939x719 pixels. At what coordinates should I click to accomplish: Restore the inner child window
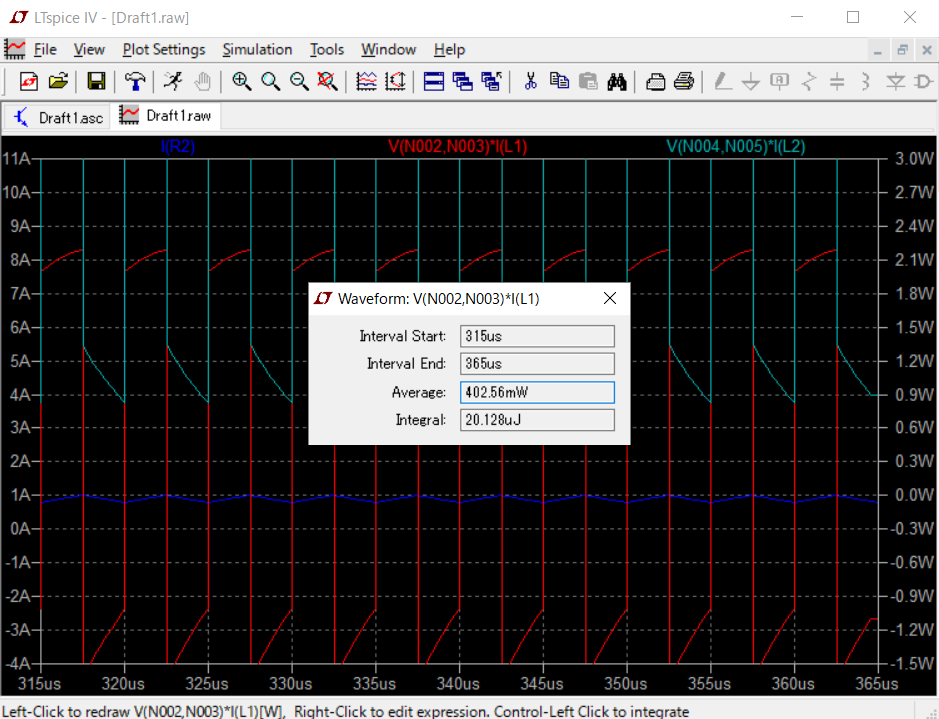click(902, 50)
